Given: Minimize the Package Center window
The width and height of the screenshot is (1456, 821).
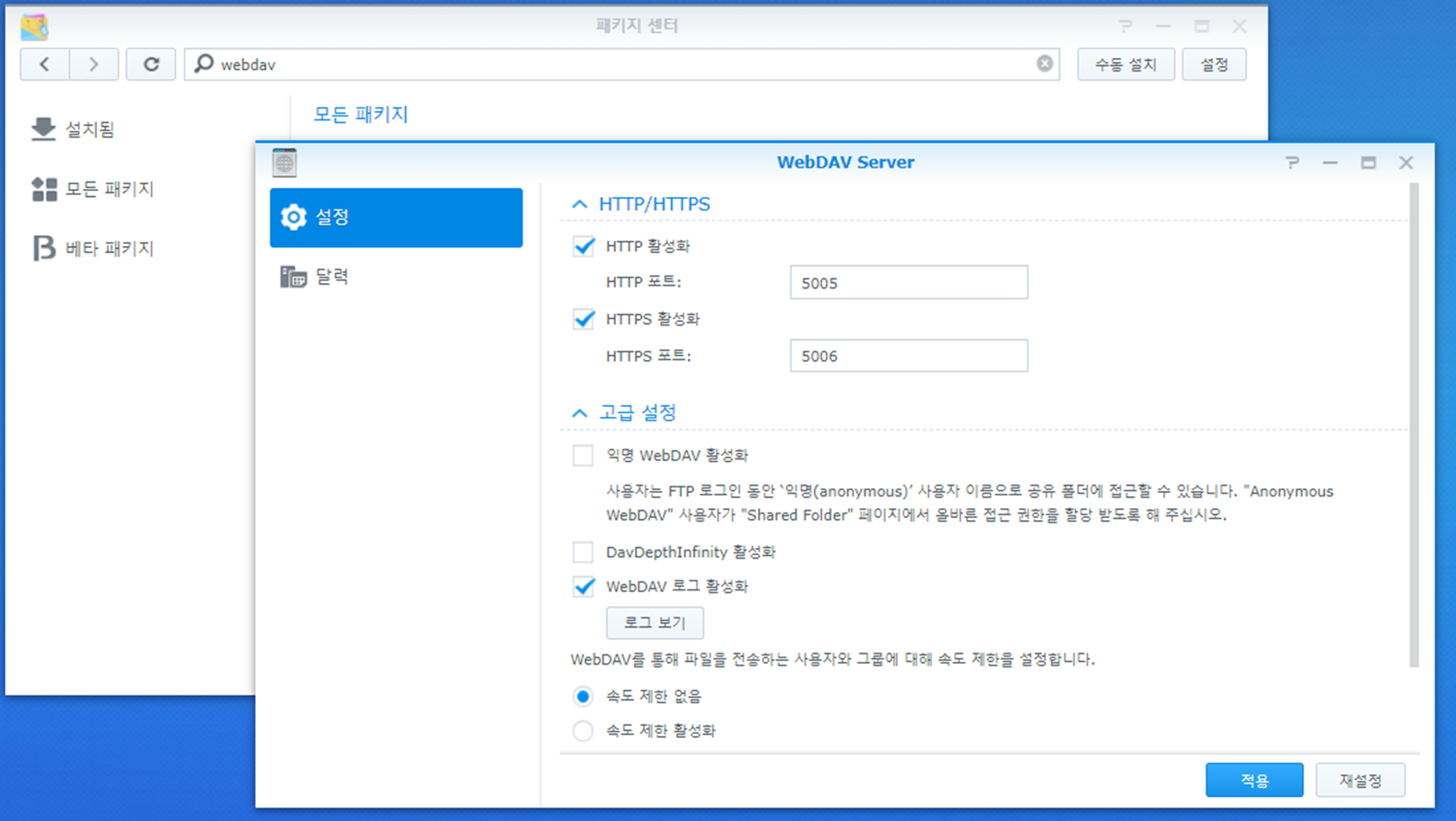Looking at the screenshot, I should point(1163,26).
